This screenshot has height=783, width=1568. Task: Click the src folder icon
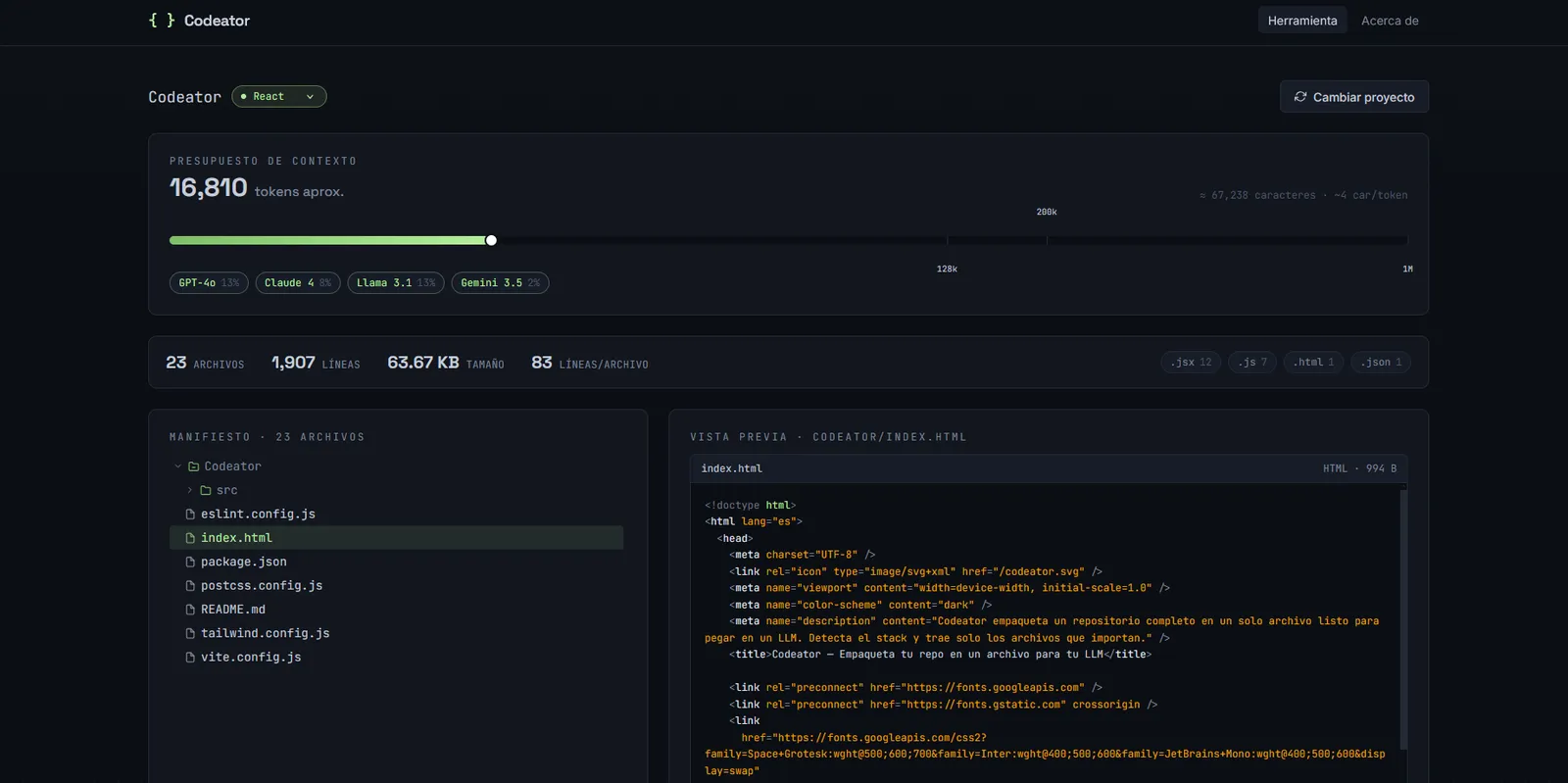pos(206,490)
